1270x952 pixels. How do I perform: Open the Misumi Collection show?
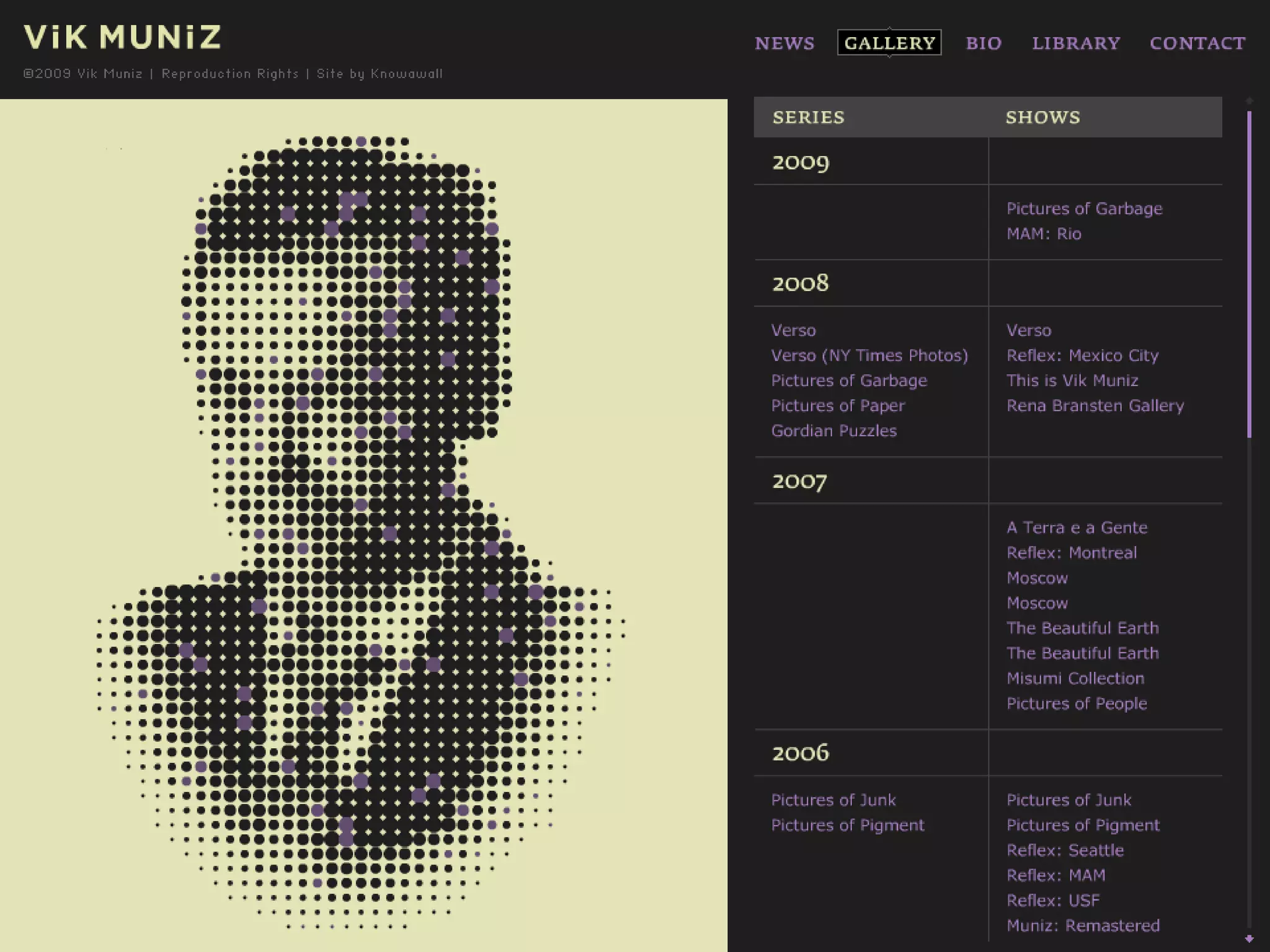(1075, 678)
